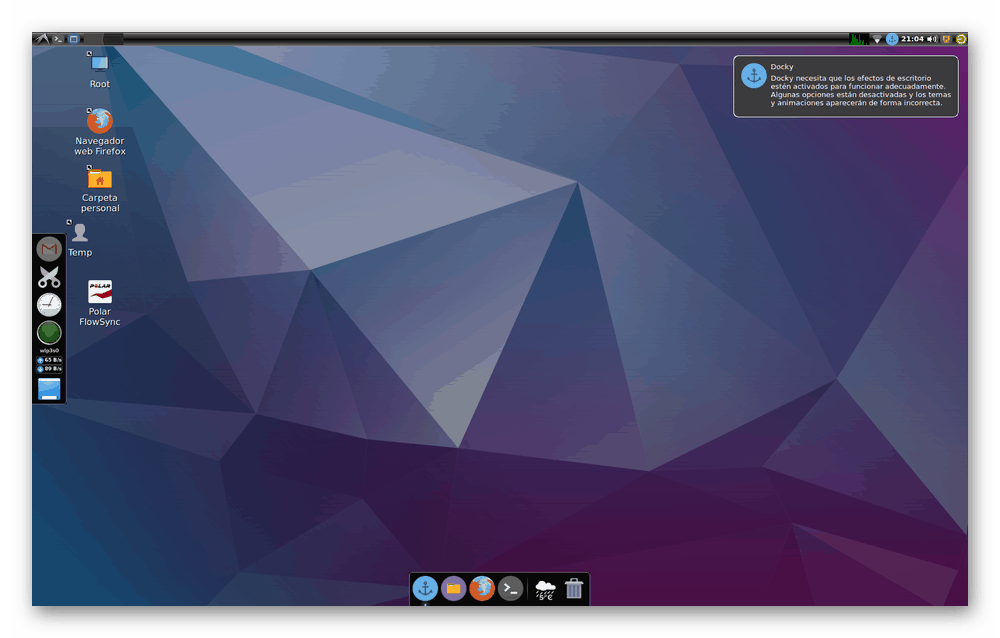Click the 65 B/s upload rate

49,360
